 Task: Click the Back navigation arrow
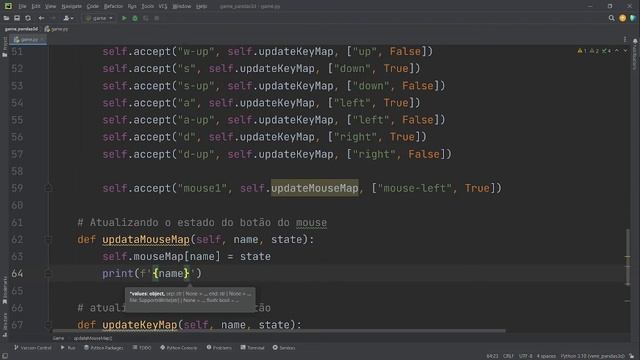pyautogui.click(x=41, y=18)
